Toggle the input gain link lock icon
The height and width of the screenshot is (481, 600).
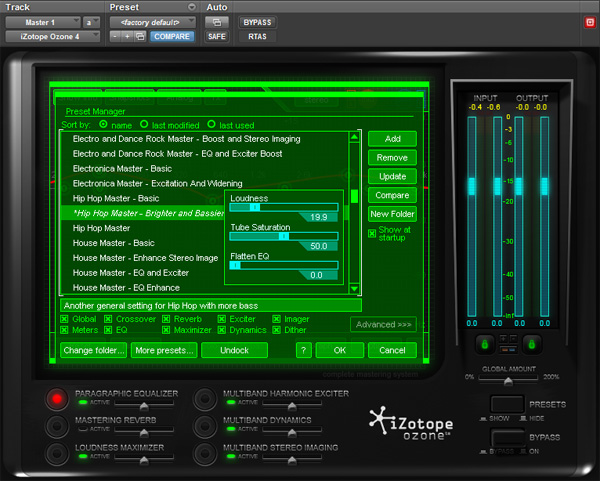pyautogui.click(x=484, y=344)
